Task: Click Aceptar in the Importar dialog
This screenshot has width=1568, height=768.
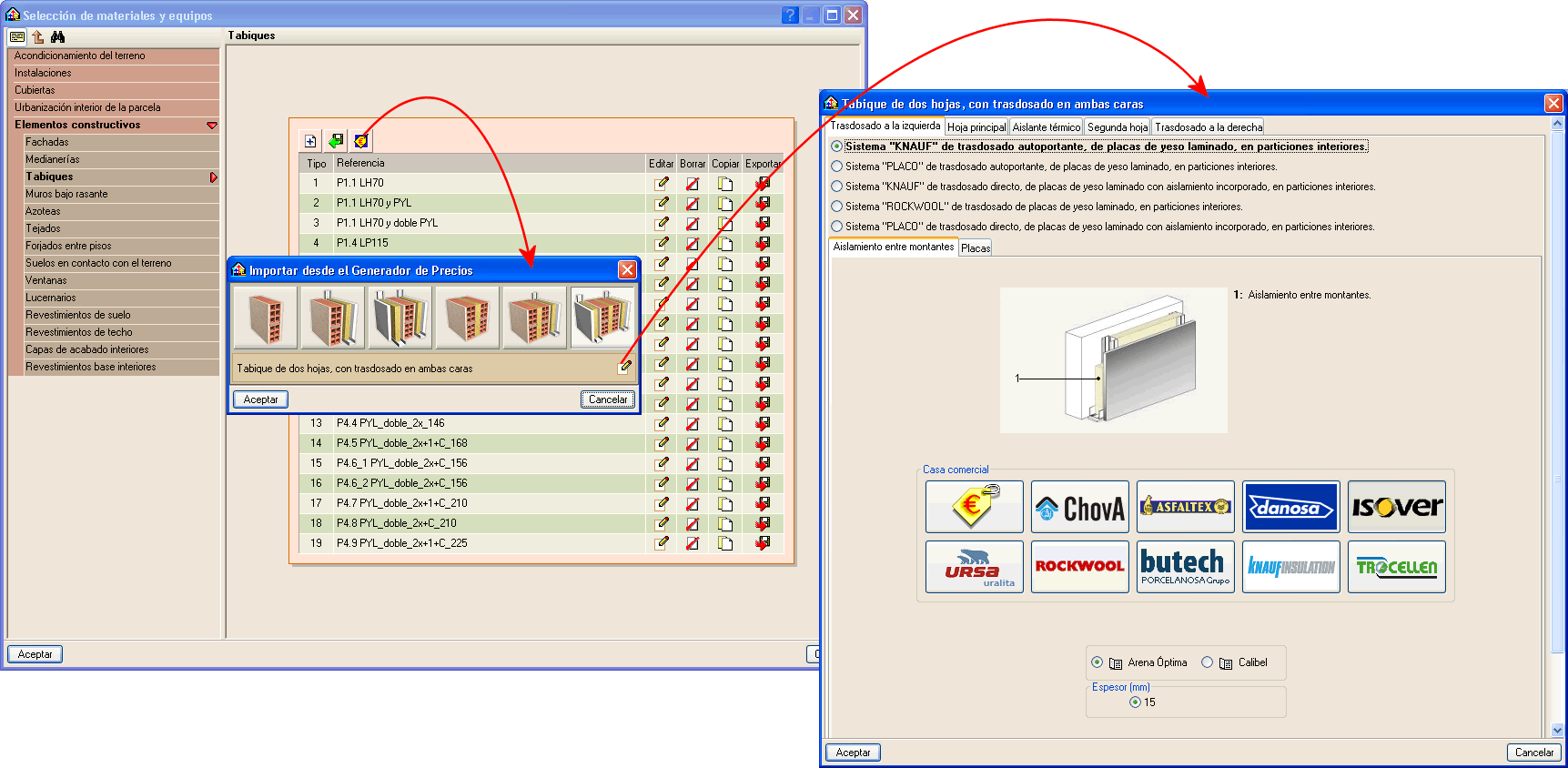Action: click(x=261, y=399)
